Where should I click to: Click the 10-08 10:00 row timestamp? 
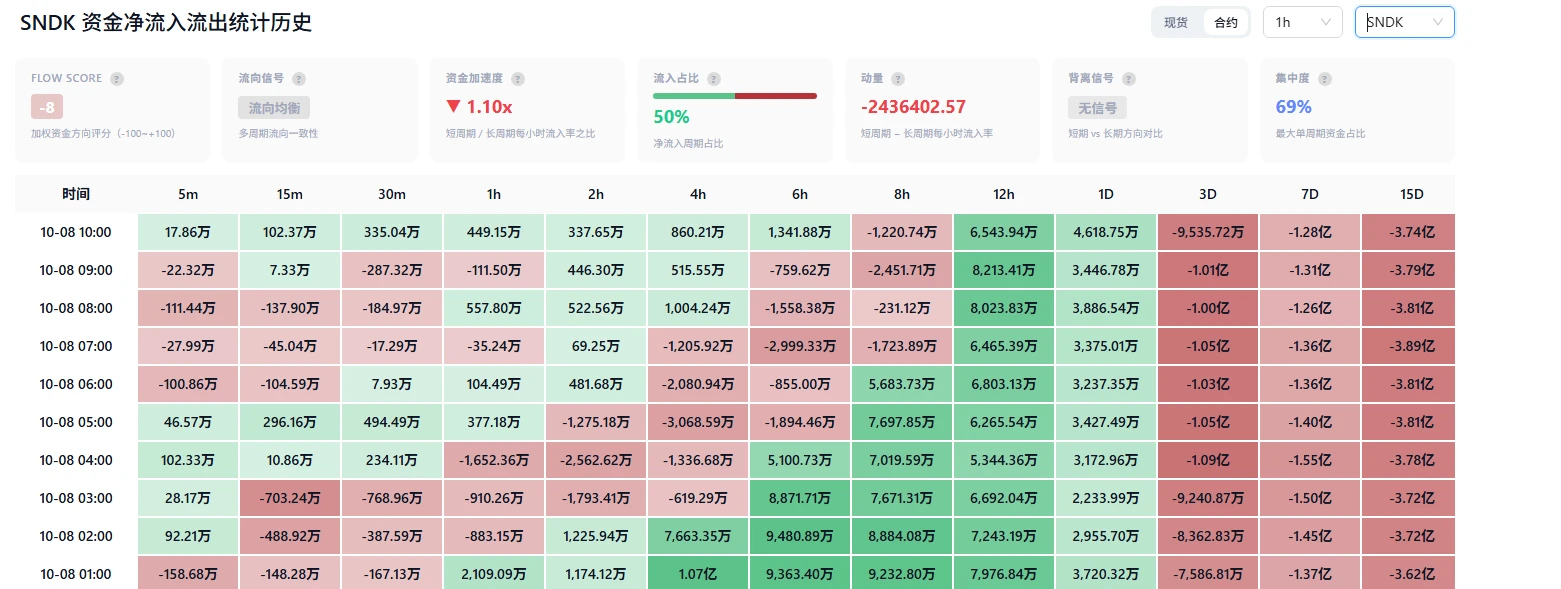click(x=76, y=233)
